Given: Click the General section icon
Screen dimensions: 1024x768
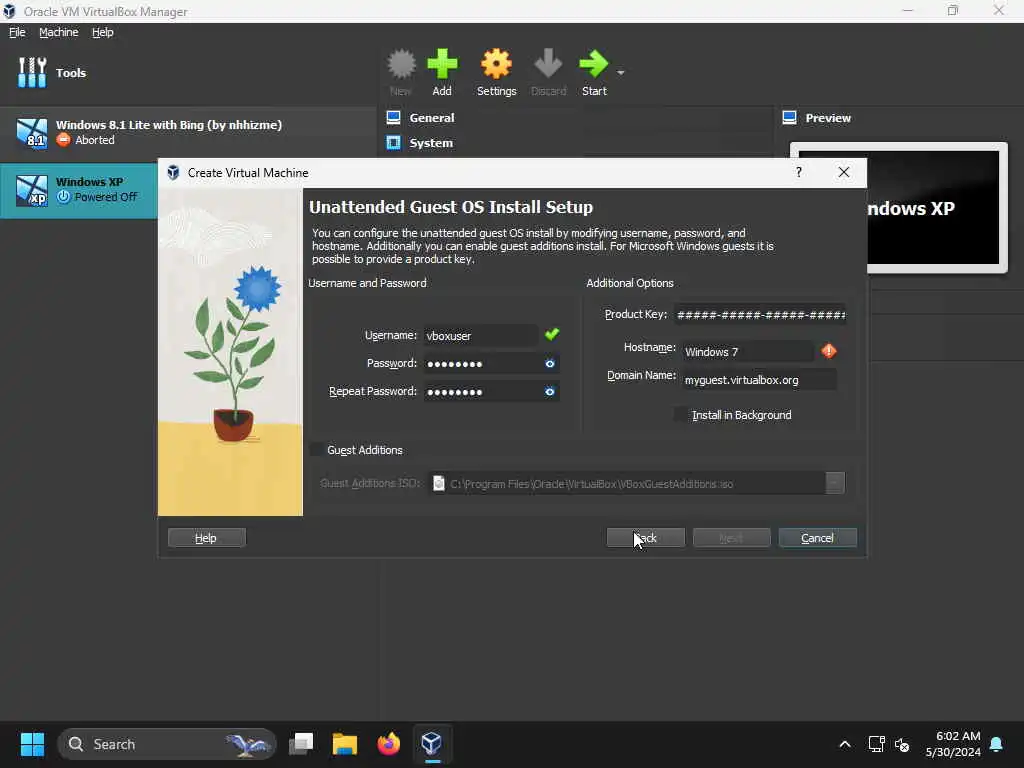Looking at the screenshot, I should [393, 118].
